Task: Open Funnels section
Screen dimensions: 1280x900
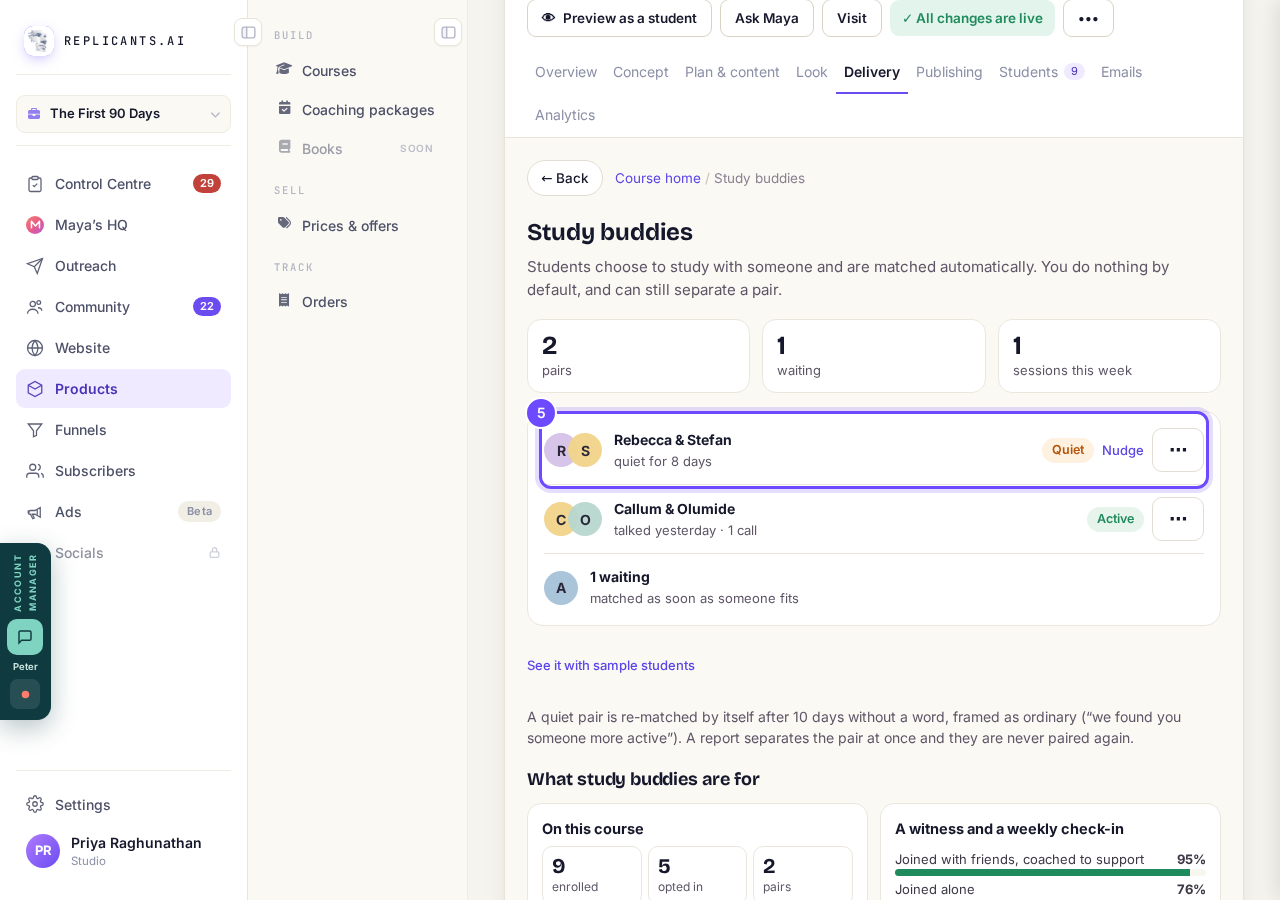Action: click(x=123, y=430)
